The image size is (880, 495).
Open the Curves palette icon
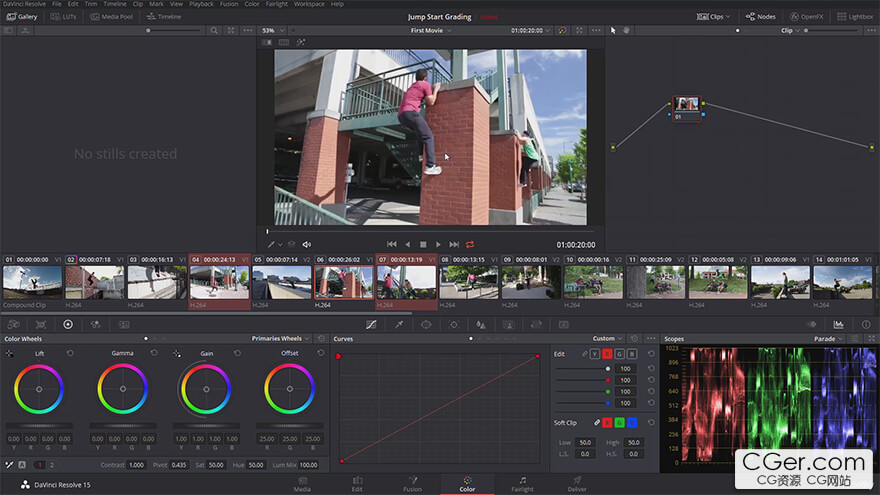point(371,324)
